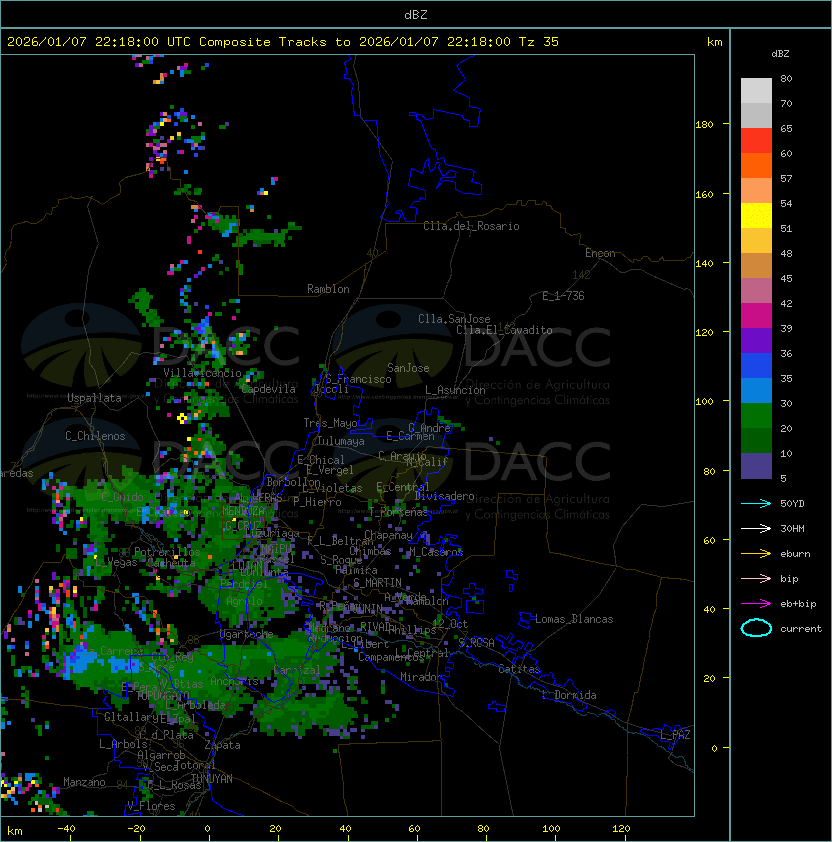The height and width of the screenshot is (842, 832).
Task: Click the '100' km tick on right axis
Action: 704,402
